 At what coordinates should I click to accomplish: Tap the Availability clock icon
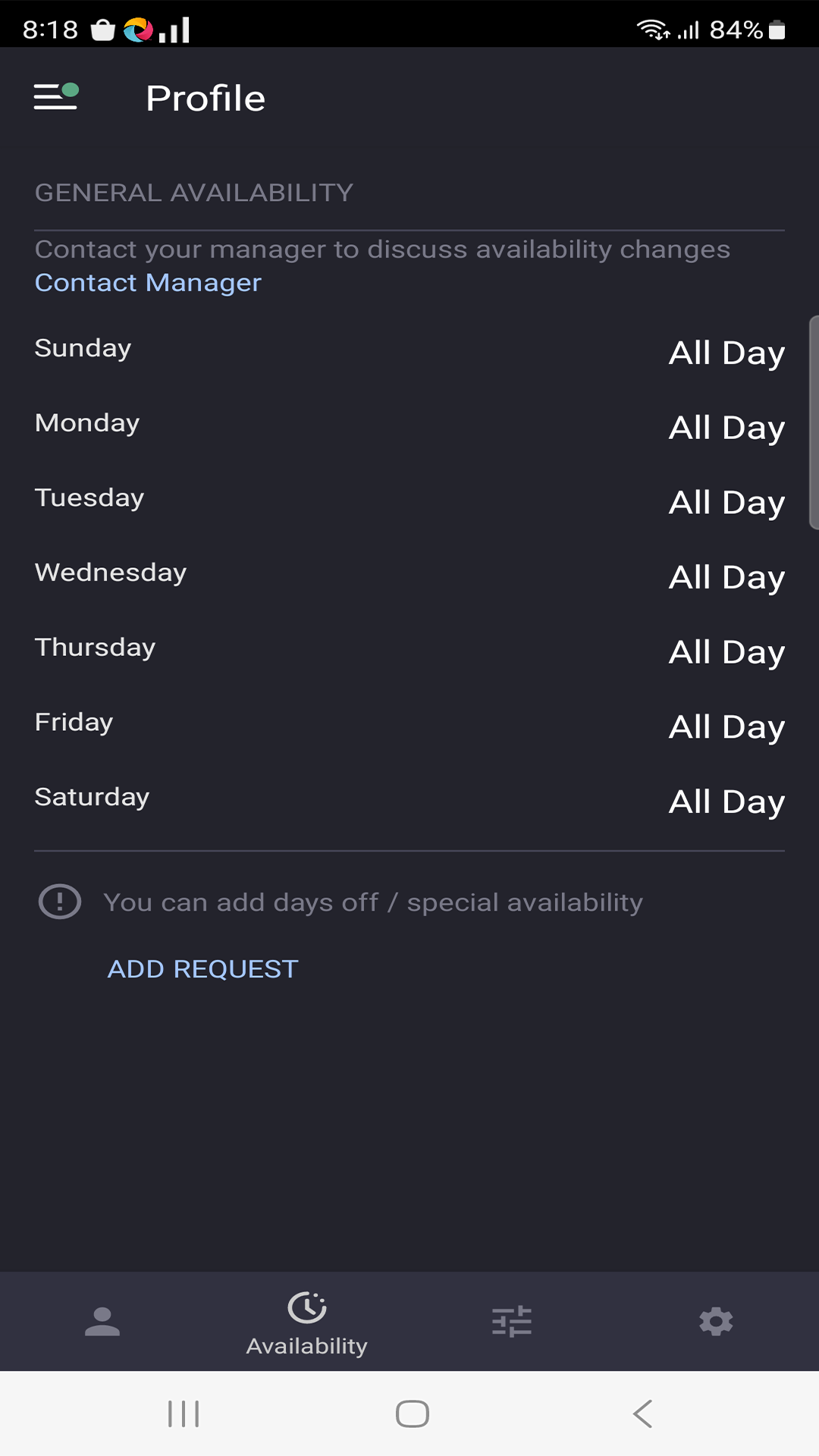[x=307, y=1307]
